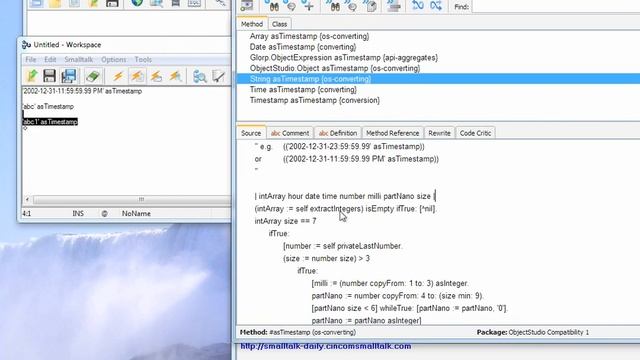The image size is (640, 360).
Task: Click the fourth lightning bolt Debug It icon
Action: (176, 76)
